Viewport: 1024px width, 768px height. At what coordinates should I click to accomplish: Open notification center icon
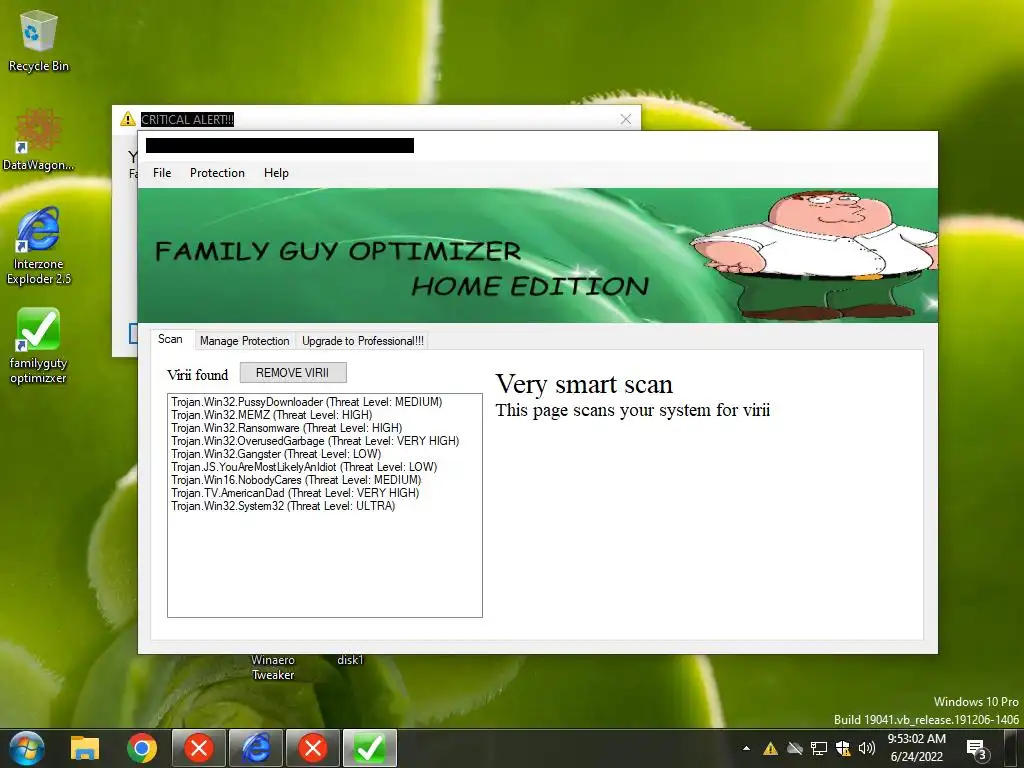(x=977, y=749)
